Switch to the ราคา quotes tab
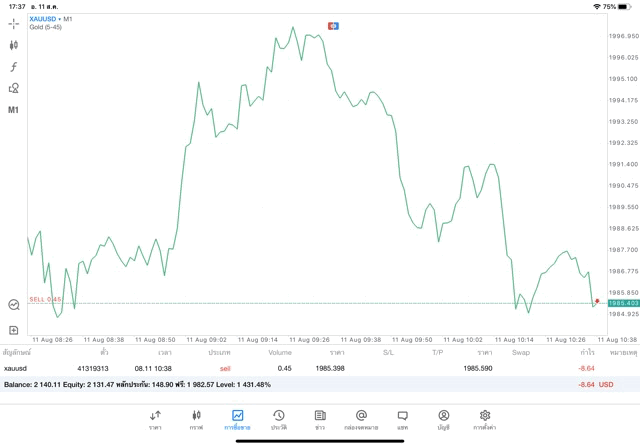This screenshot has width=640, height=447. 156,419
